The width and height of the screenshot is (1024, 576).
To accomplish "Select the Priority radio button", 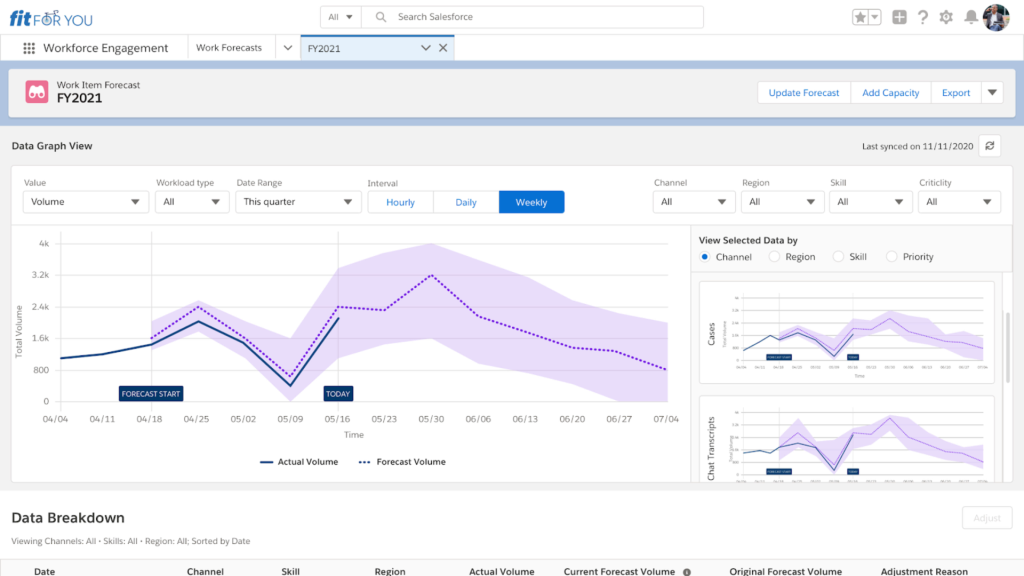I will [892, 257].
